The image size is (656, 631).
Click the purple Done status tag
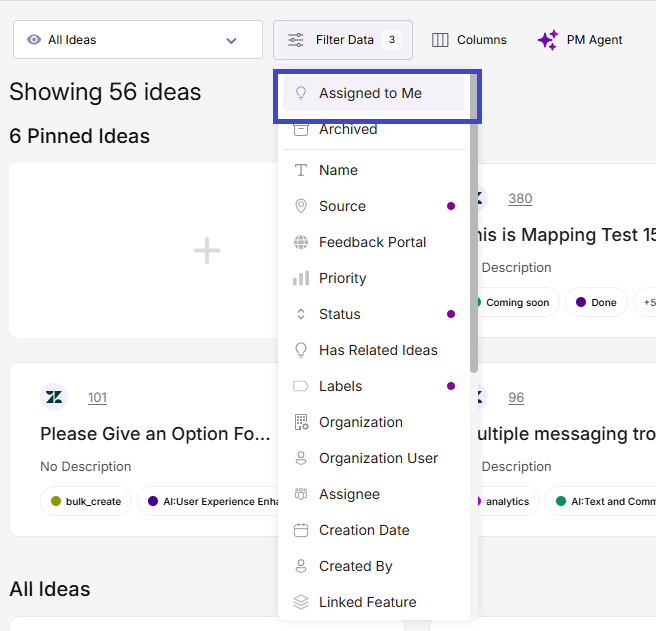596,302
